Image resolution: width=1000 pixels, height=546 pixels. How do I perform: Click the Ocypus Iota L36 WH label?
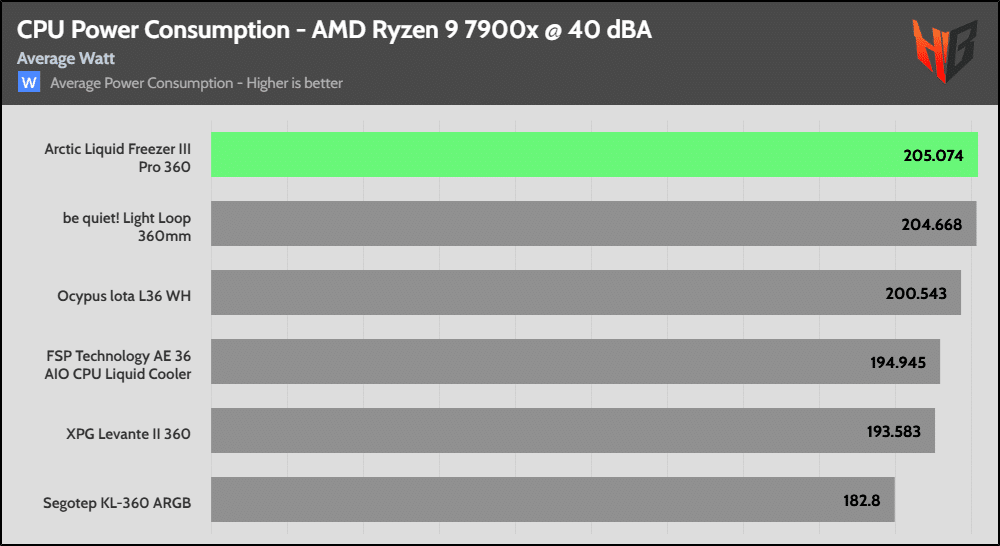pyautogui.click(x=124, y=296)
